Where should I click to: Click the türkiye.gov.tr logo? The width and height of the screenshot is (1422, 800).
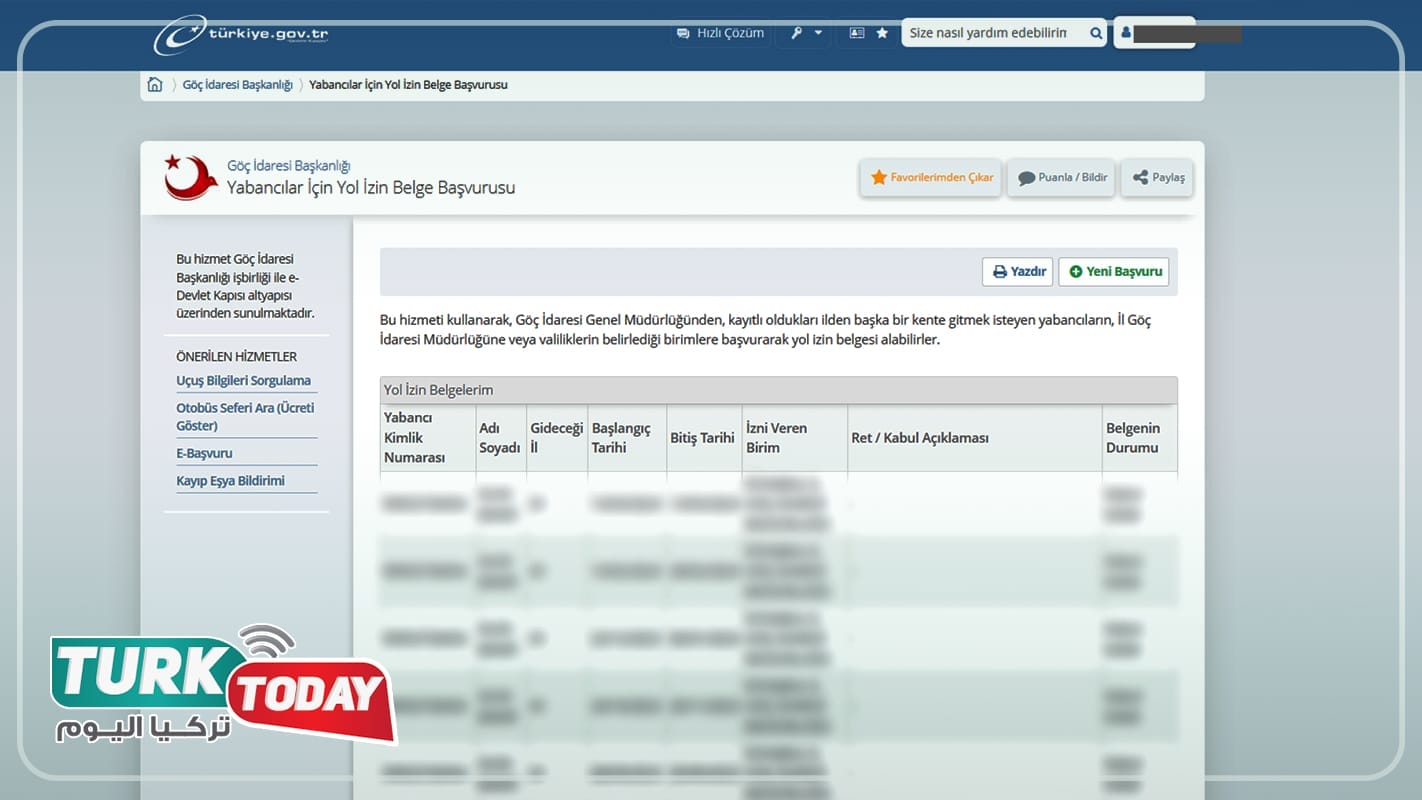[241, 34]
